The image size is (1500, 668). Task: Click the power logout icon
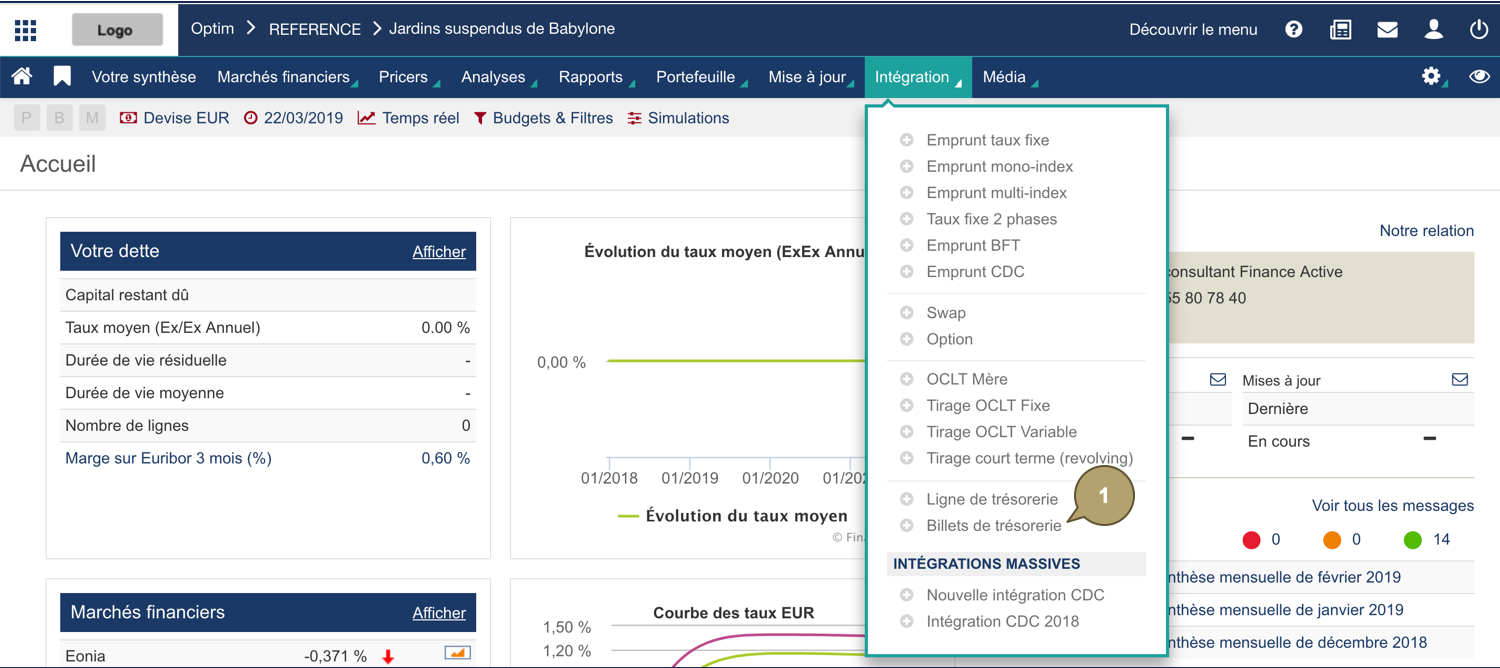pyautogui.click(x=1478, y=30)
